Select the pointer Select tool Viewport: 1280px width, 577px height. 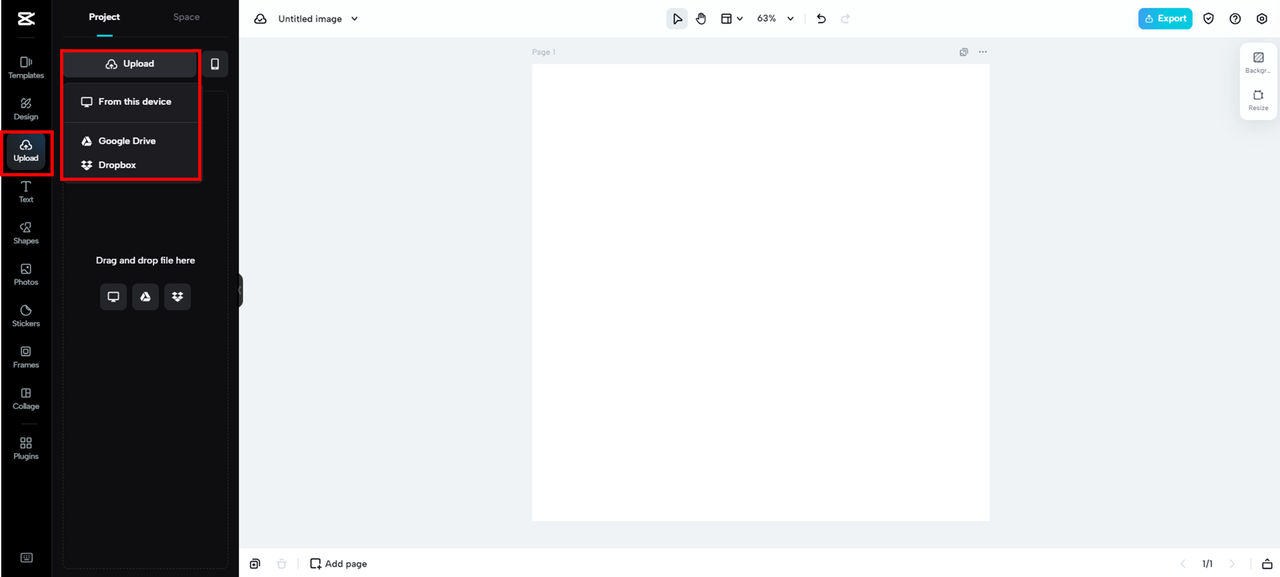tap(677, 18)
